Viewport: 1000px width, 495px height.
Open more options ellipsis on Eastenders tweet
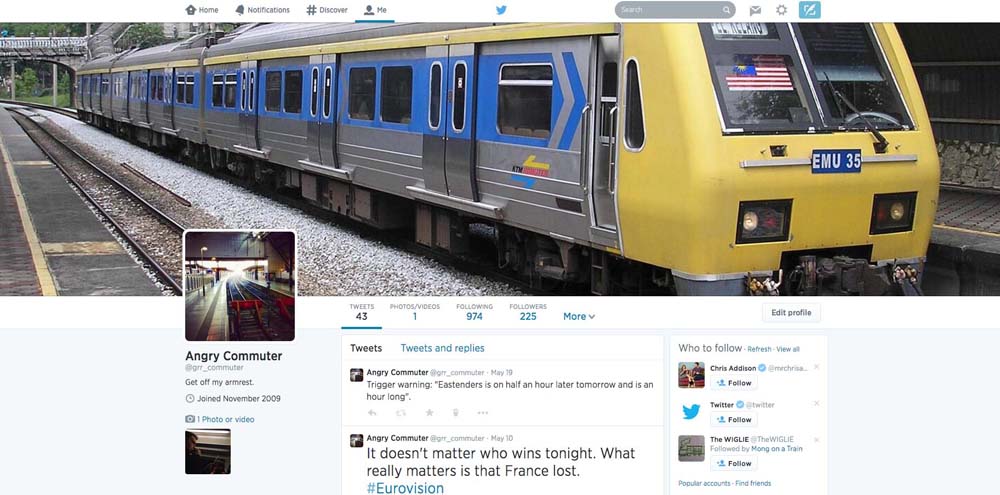(x=483, y=413)
